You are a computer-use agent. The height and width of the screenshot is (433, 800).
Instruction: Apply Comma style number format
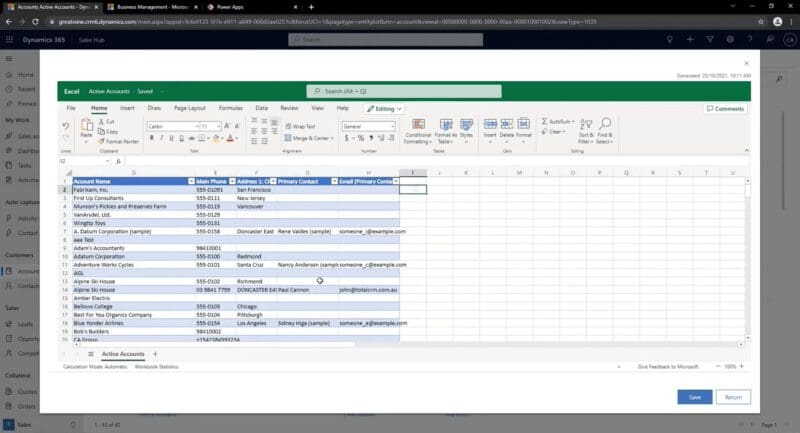coord(371,138)
